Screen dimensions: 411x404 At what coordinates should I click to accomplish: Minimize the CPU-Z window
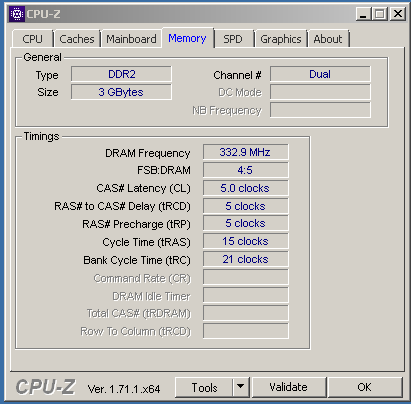[x=363, y=14]
